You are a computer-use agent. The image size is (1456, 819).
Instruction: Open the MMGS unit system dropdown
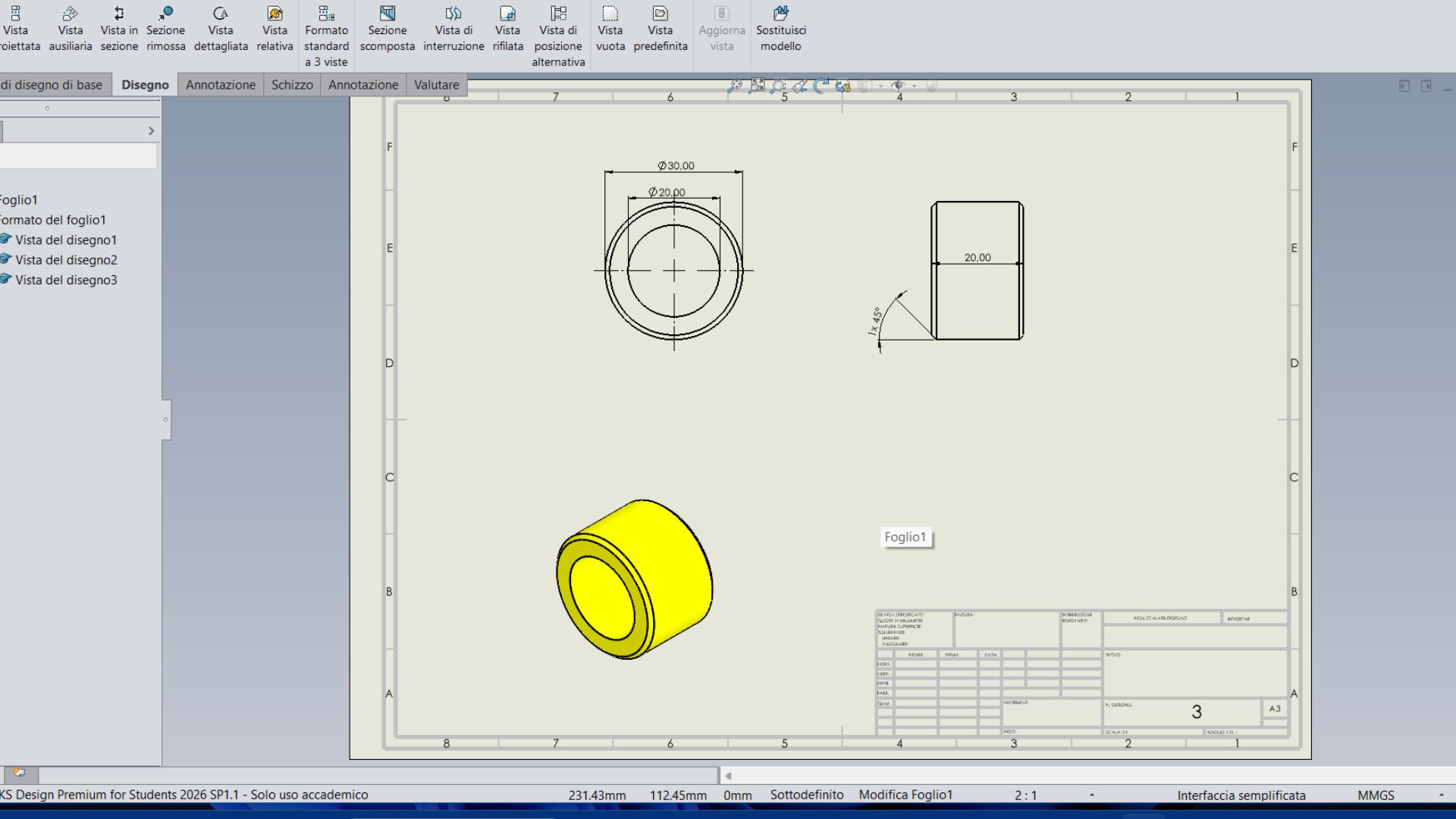(x=1441, y=795)
